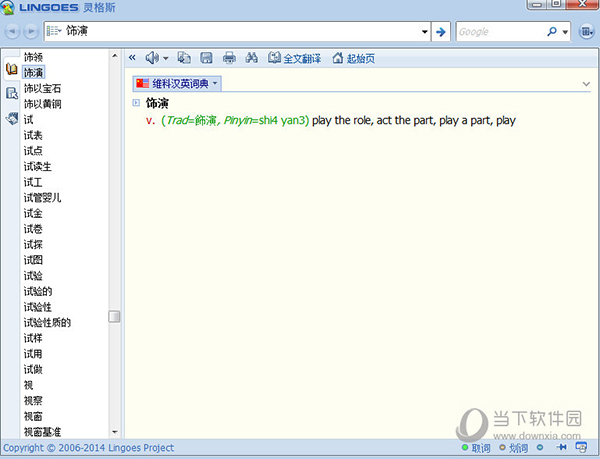Screen dimensions: 600x459
Task: Select 试表 in the word list
Action: (x=33, y=135)
